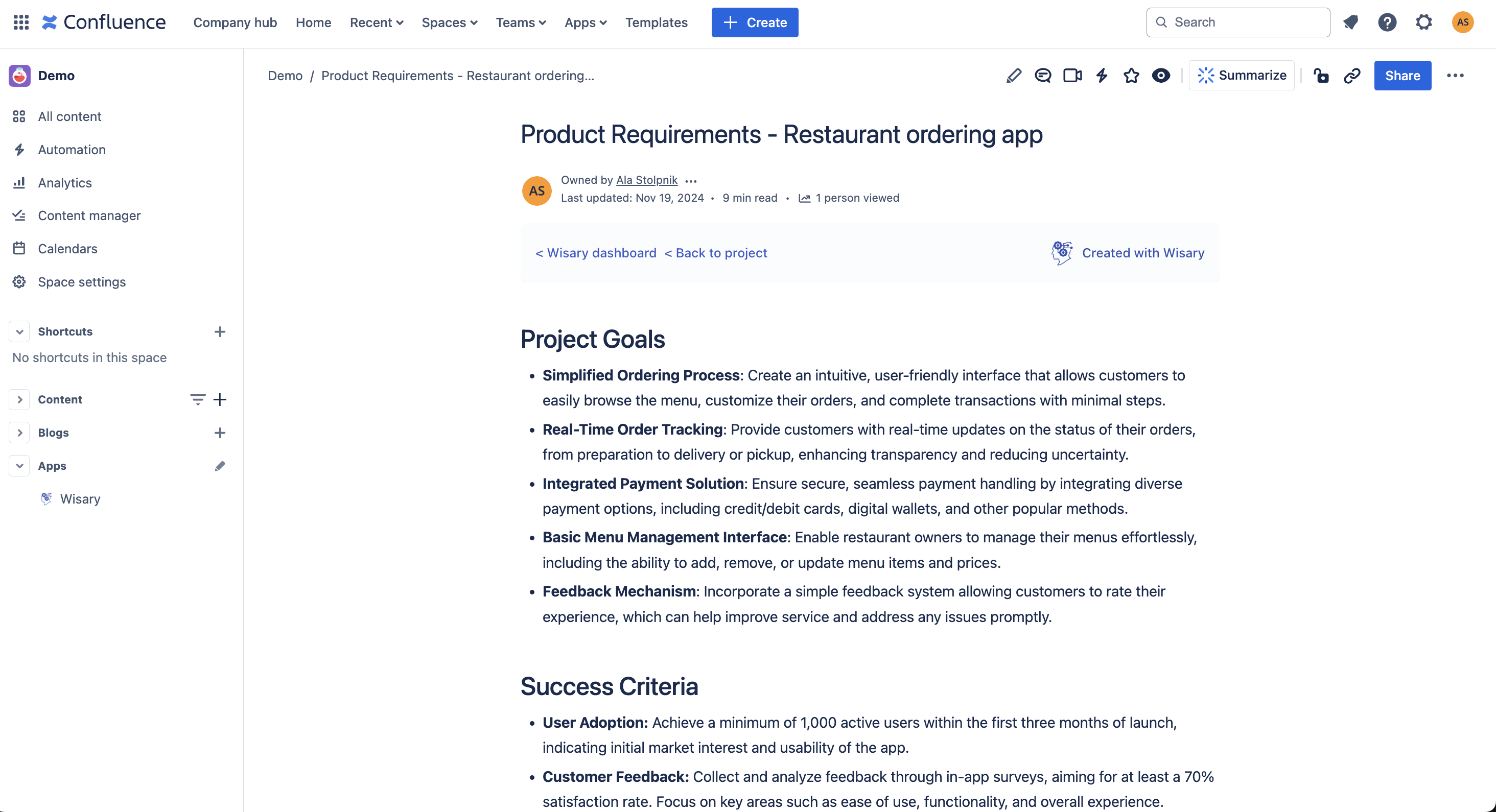Image resolution: width=1496 pixels, height=812 pixels.
Task: Expand the Blogs section
Action: click(x=19, y=433)
